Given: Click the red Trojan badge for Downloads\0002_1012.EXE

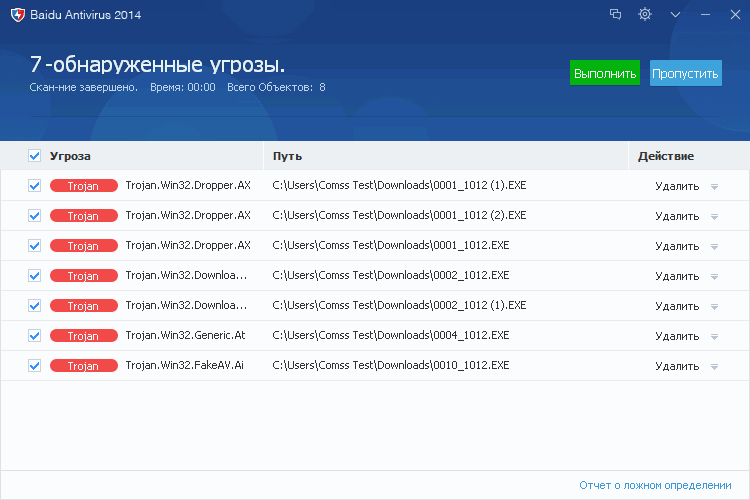Looking at the screenshot, I should (x=84, y=276).
